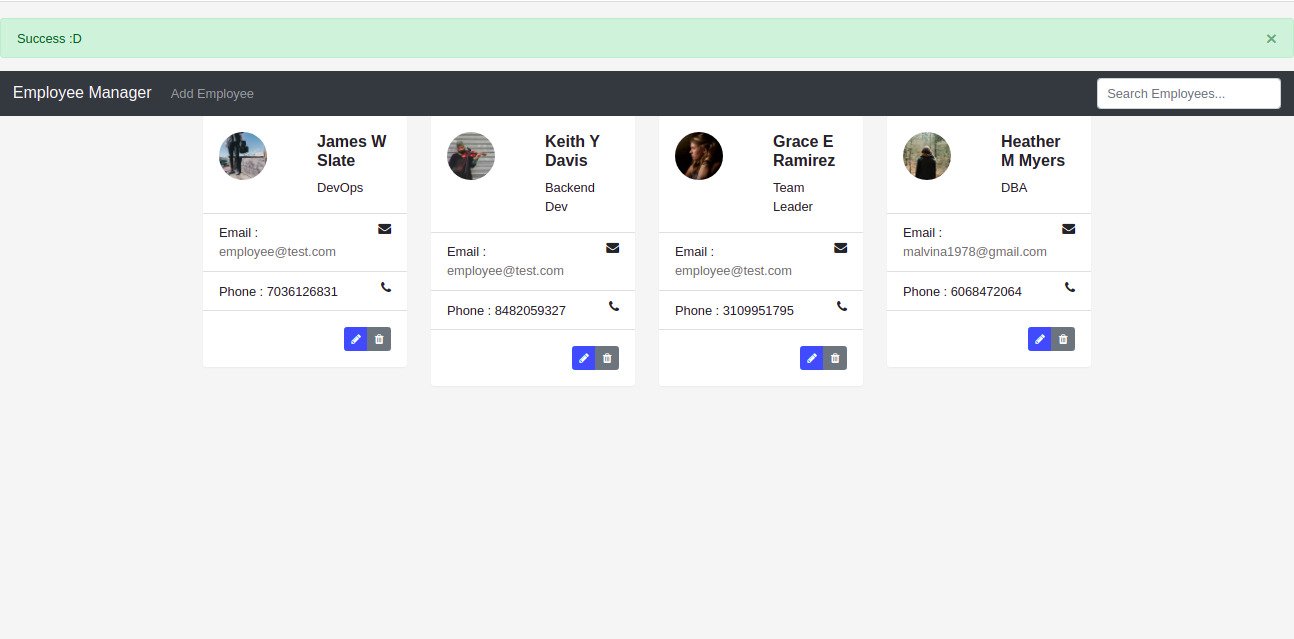
Task: Delete Heather M Myers with the trash button
Action: coord(1063,339)
